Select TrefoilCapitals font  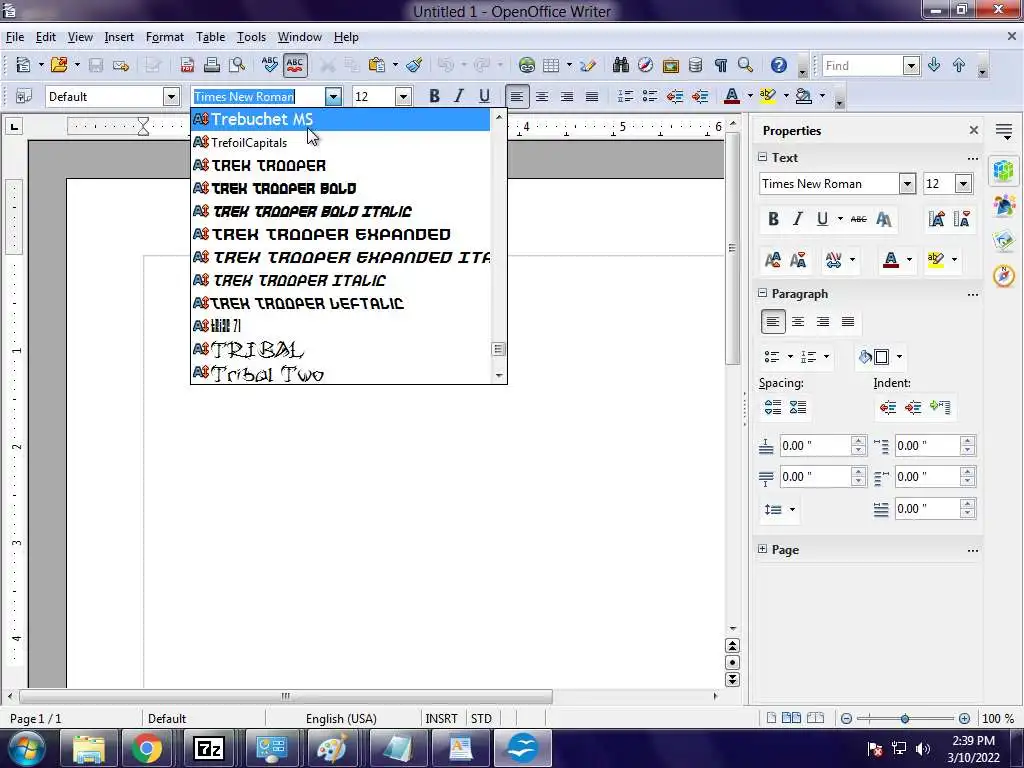tap(340, 142)
